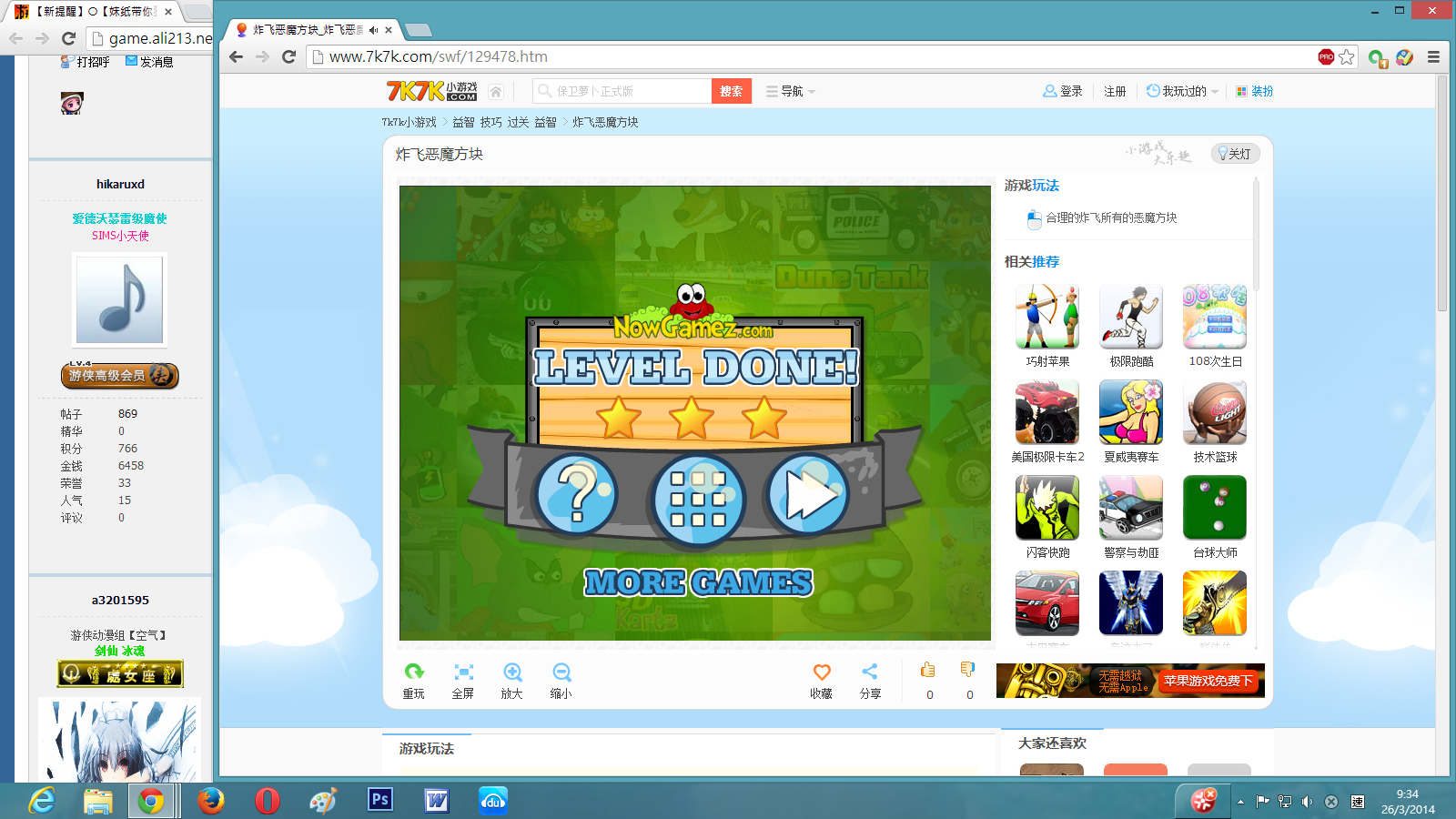Image resolution: width=1456 pixels, height=819 pixels.
Task: Click the home icon next to logo
Action: (496, 91)
